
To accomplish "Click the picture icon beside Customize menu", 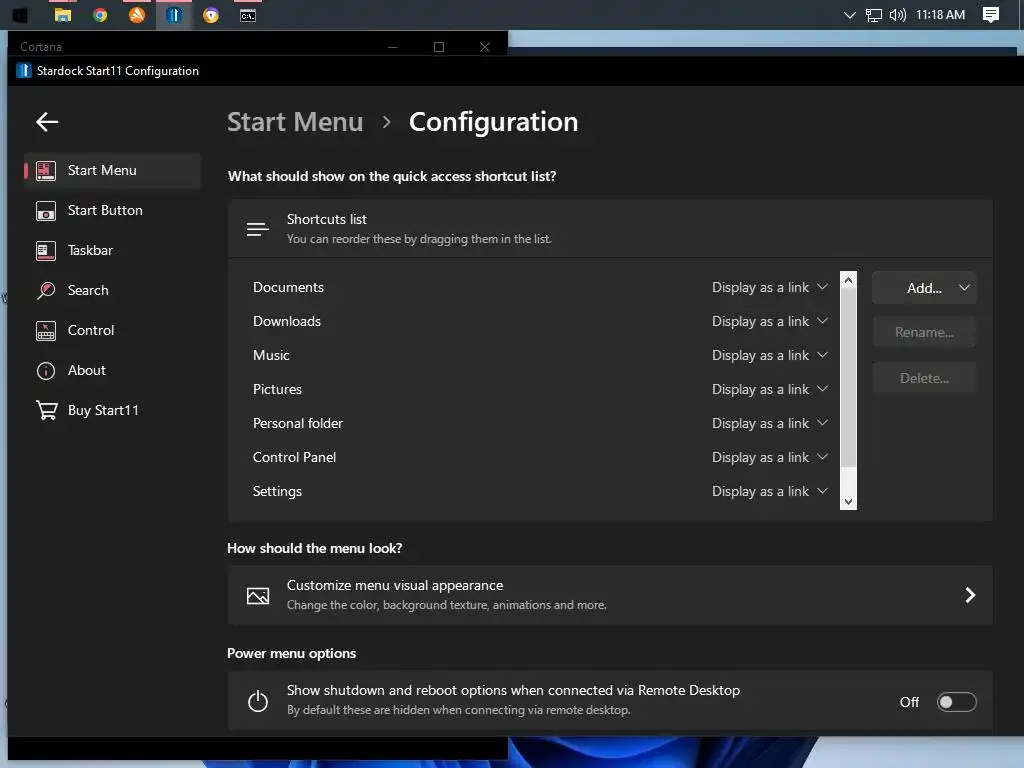I will (x=258, y=596).
